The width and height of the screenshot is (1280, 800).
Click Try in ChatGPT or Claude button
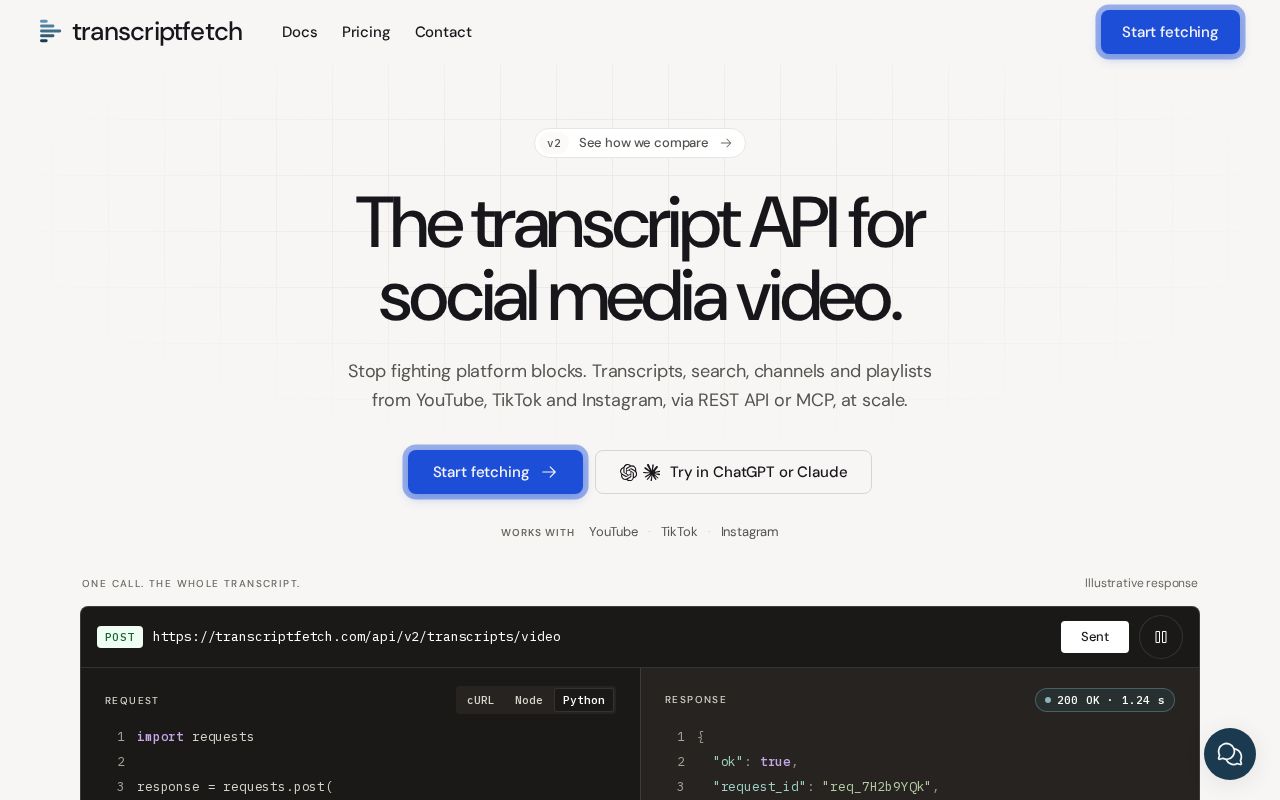[733, 472]
